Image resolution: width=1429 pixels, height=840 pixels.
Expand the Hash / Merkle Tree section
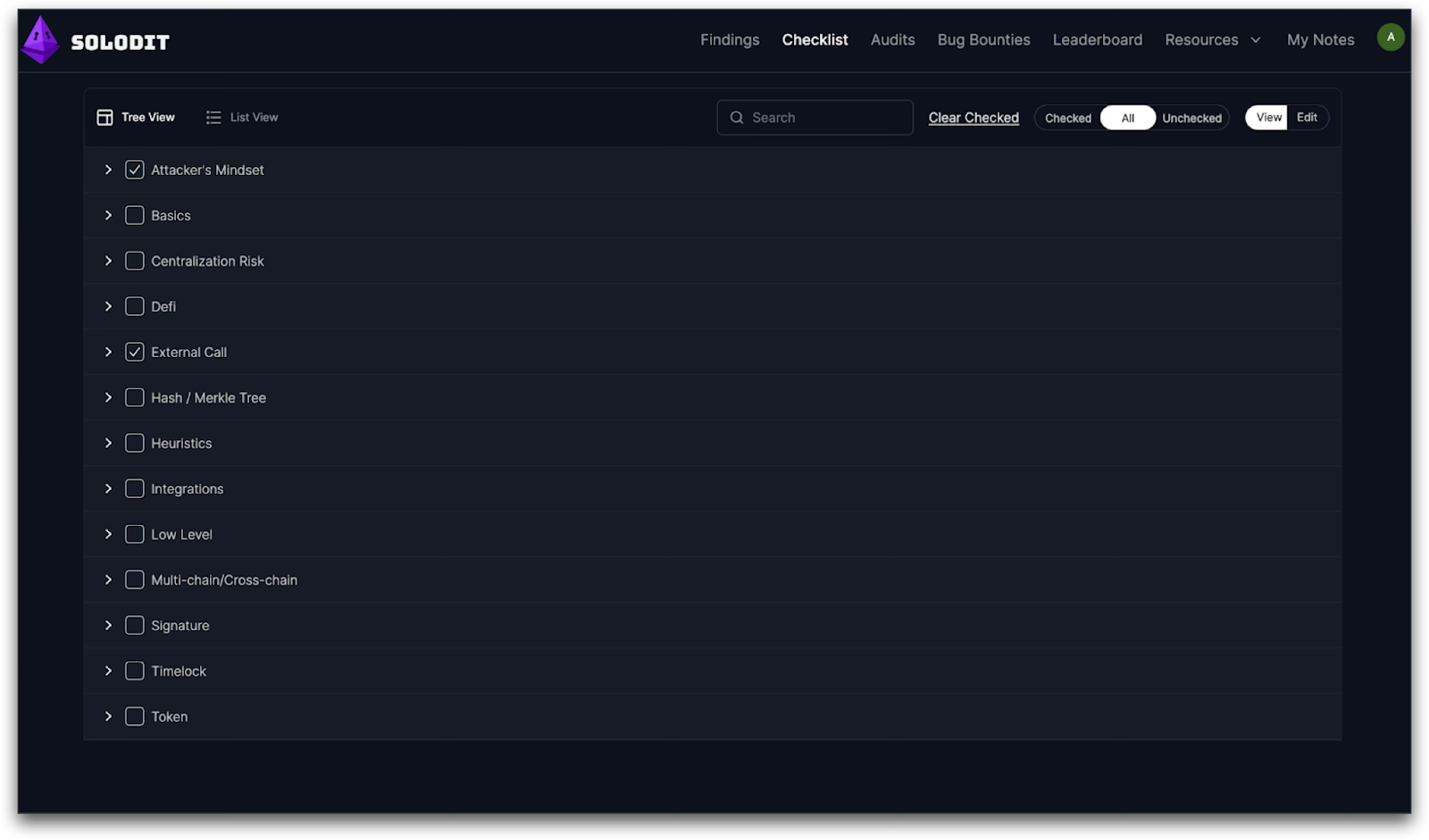[x=108, y=397]
